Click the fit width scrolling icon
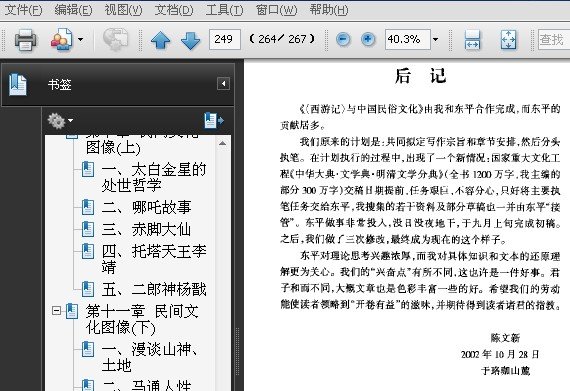The image size is (570, 391). 472,40
